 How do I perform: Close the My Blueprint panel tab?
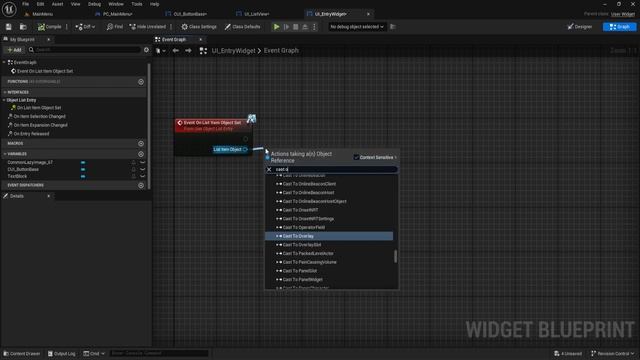48,40
